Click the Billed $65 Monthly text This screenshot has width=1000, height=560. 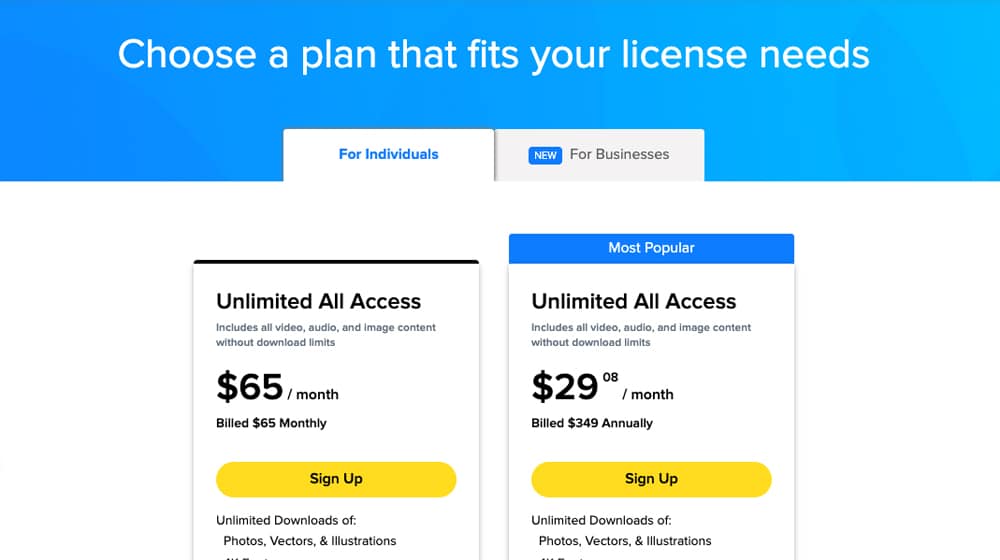271,423
